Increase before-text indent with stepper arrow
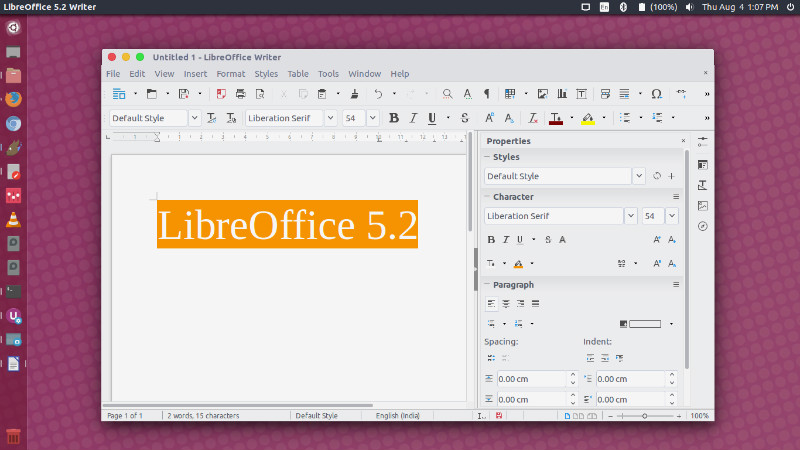This screenshot has width=800, height=450. pos(672,376)
